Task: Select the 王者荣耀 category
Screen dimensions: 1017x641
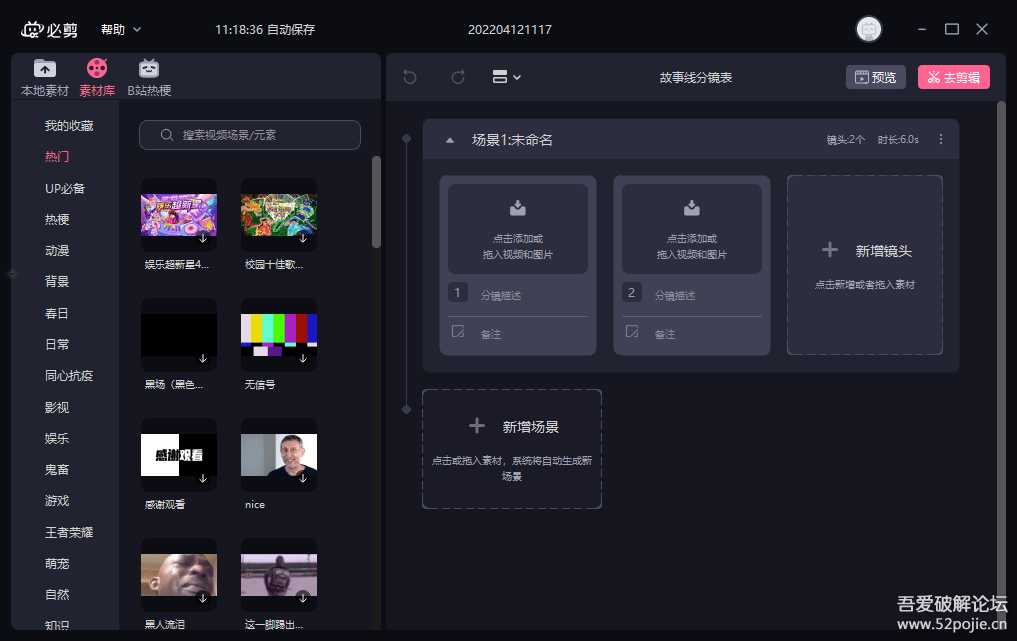Action: [69, 532]
